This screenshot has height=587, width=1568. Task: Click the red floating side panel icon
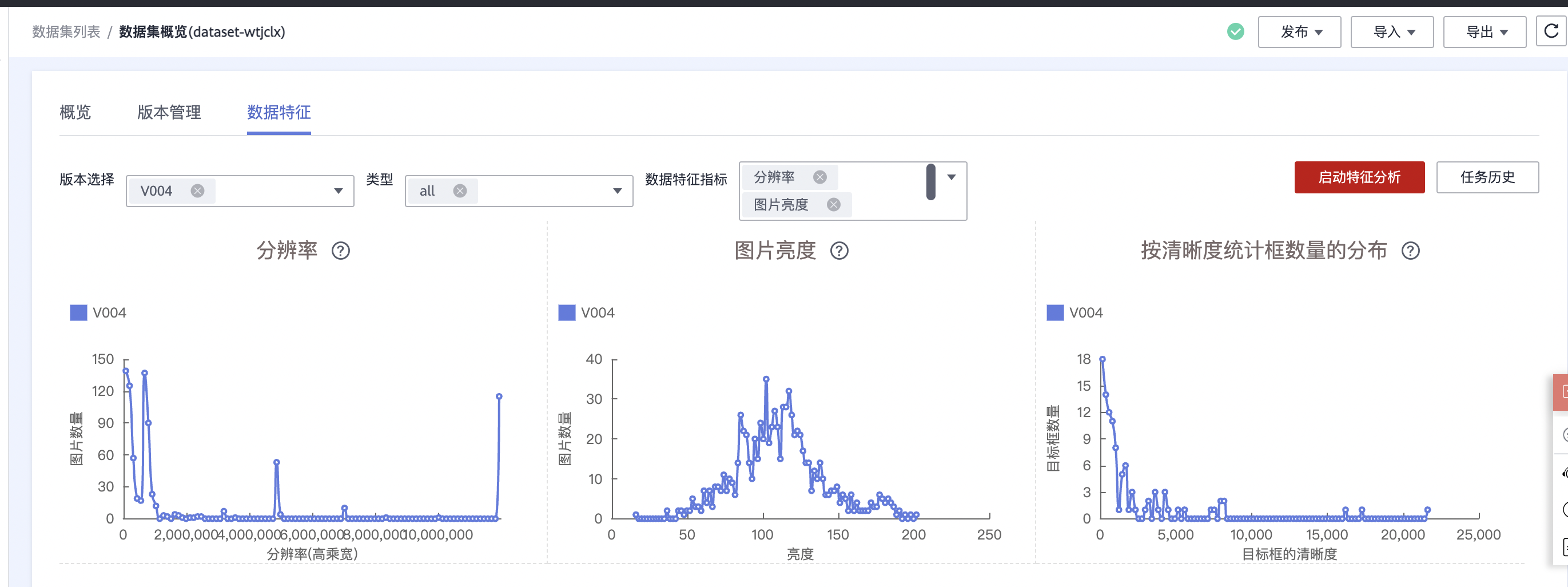click(1562, 392)
